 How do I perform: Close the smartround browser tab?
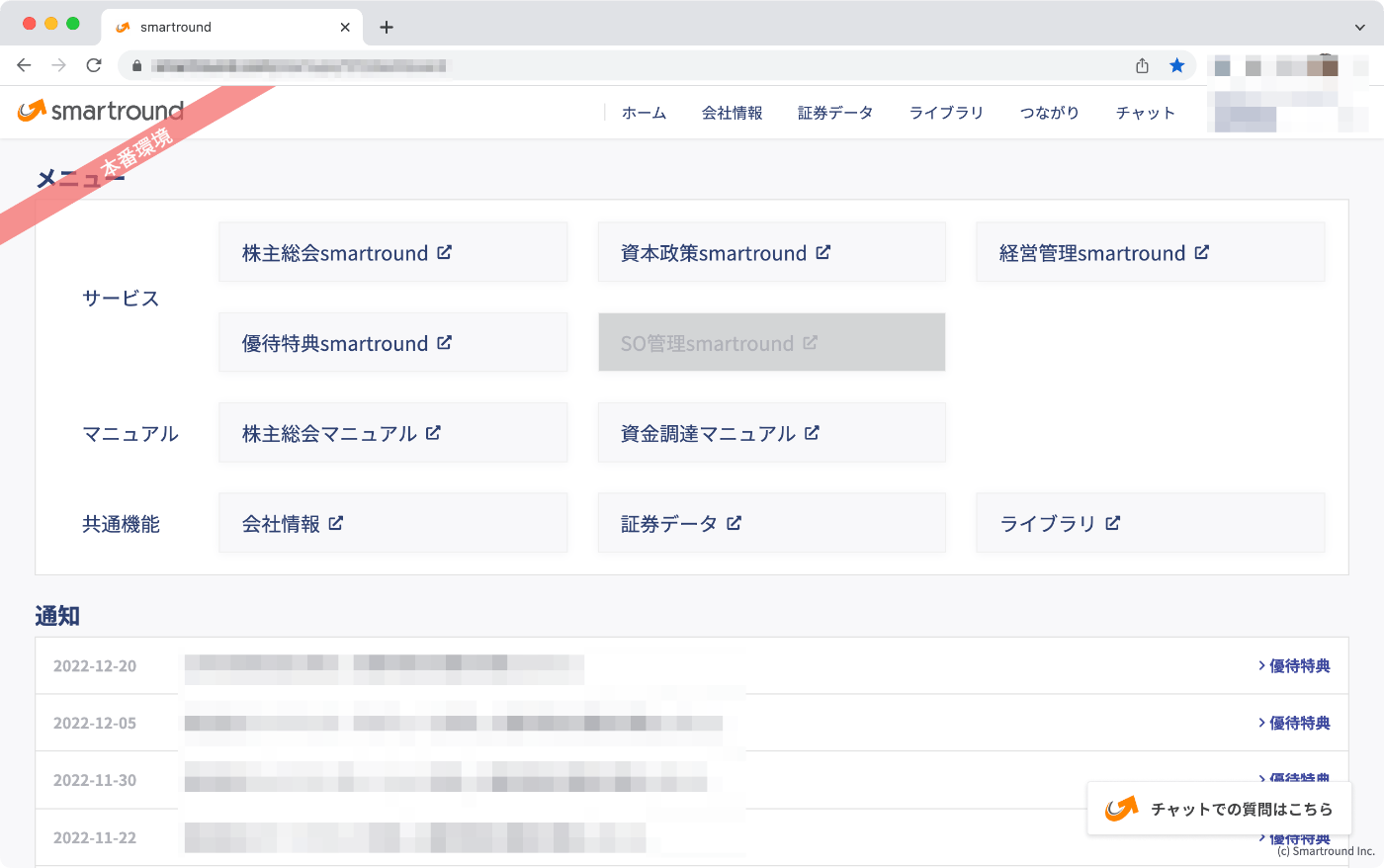[345, 27]
